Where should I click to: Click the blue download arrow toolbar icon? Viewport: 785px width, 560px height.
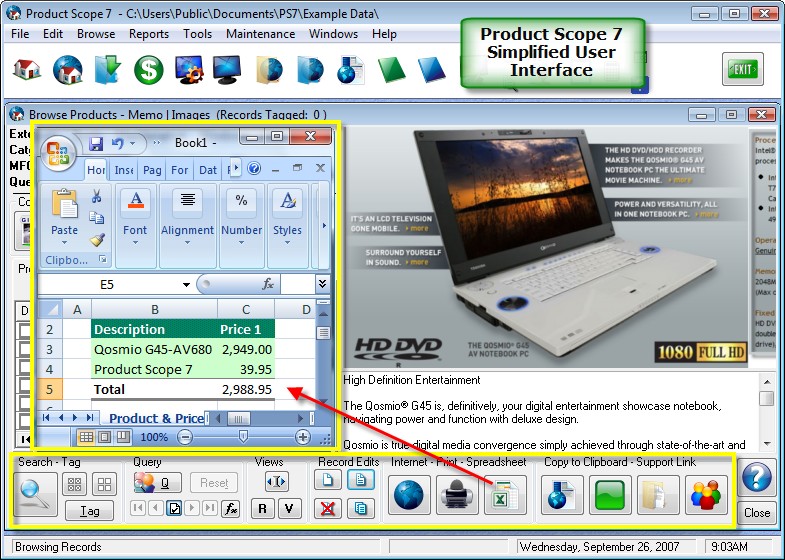(108, 69)
